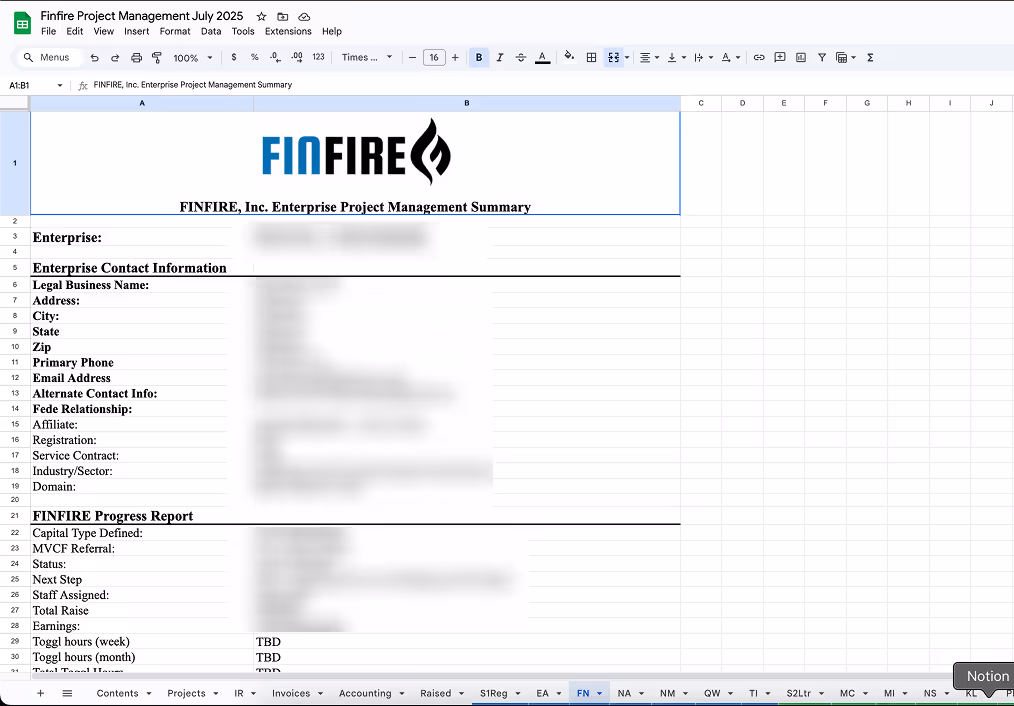Select the 'Enterprise Contact Information' cell
This screenshot has height=706, width=1014.
(142, 268)
